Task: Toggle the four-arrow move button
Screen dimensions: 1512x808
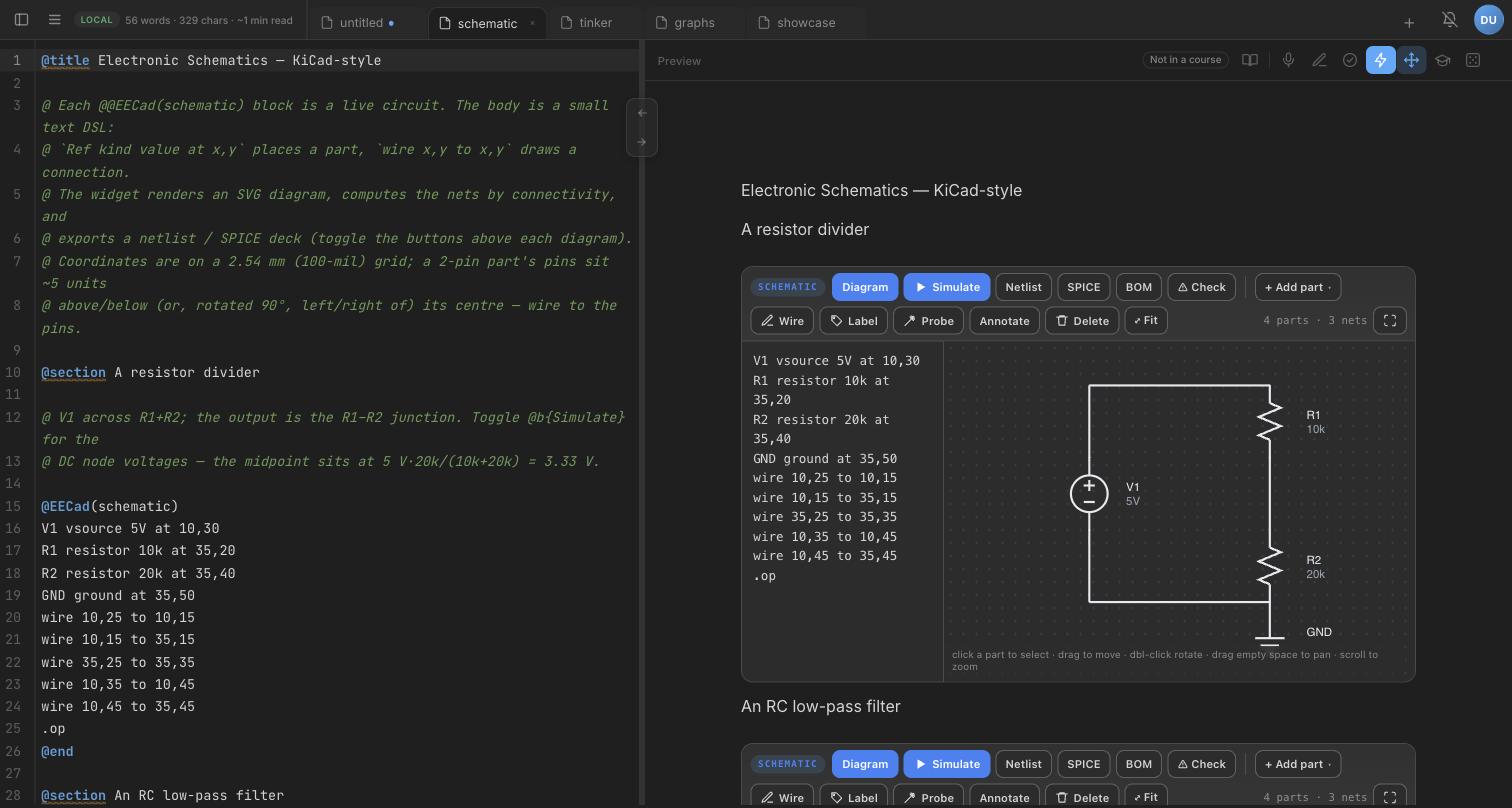Action: [1412, 60]
